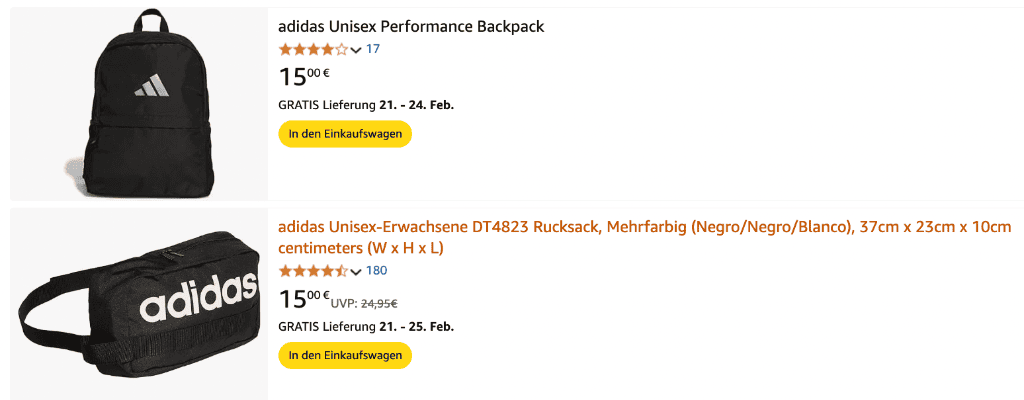View the 180 customer reviews
Image resolution: width=1024 pixels, height=400 pixels.
[x=376, y=271]
